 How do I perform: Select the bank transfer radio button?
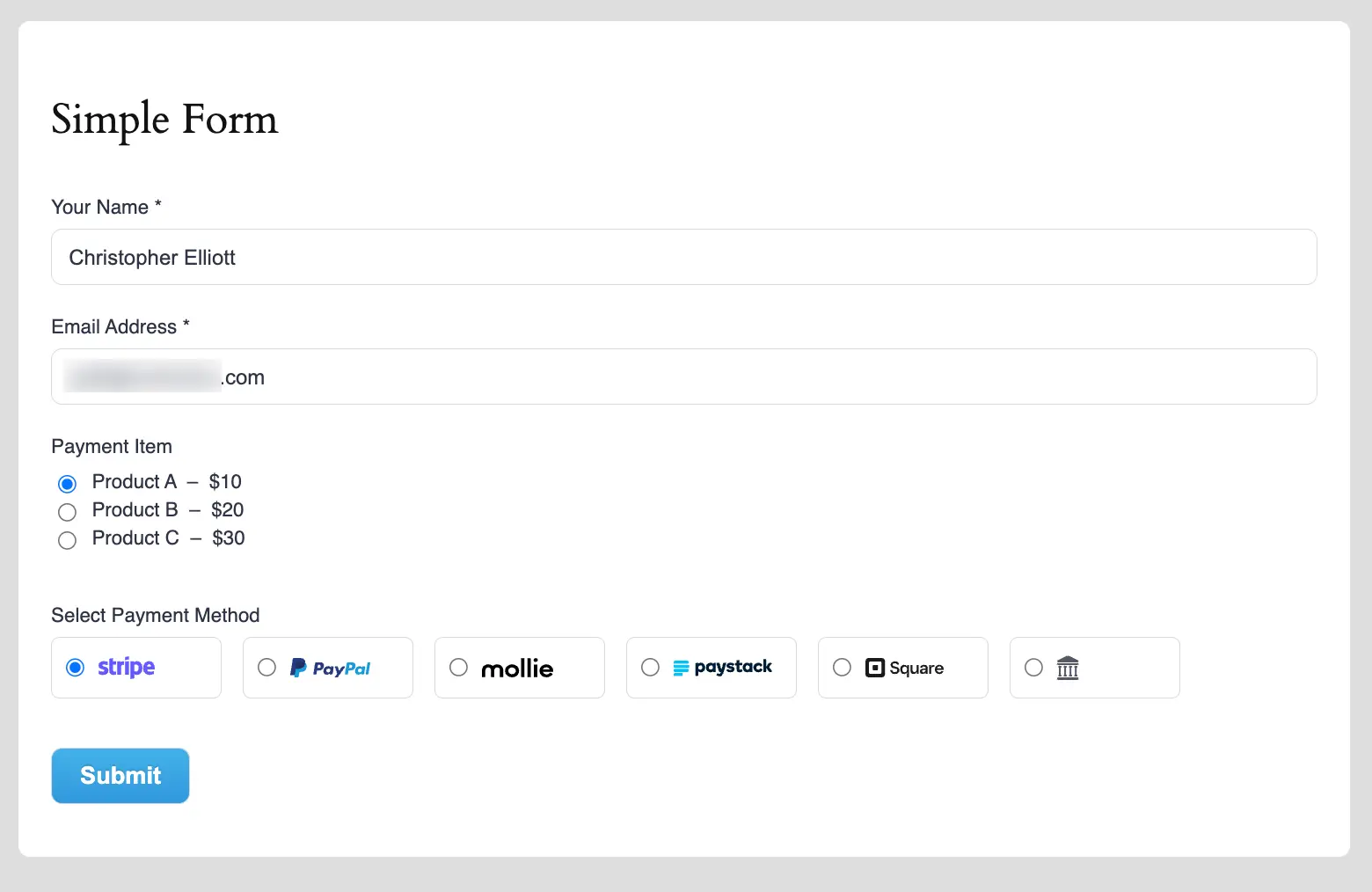coord(1033,668)
